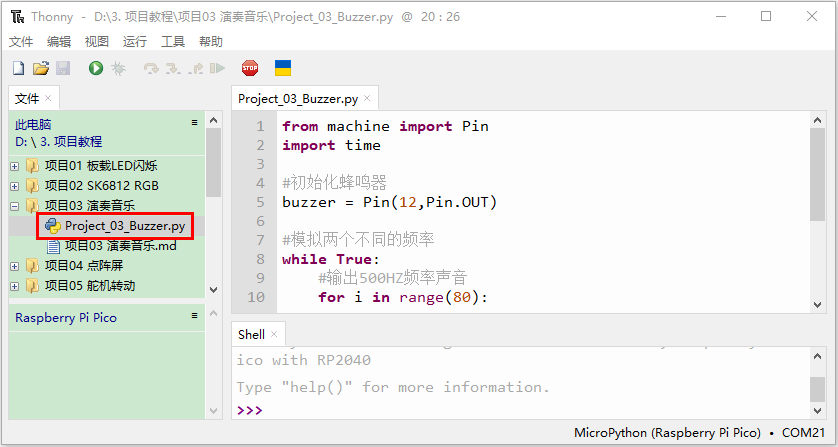Click line number 10 in the gutter
Image resolution: width=838 pixels, height=447 pixels.
pos(256,297)
